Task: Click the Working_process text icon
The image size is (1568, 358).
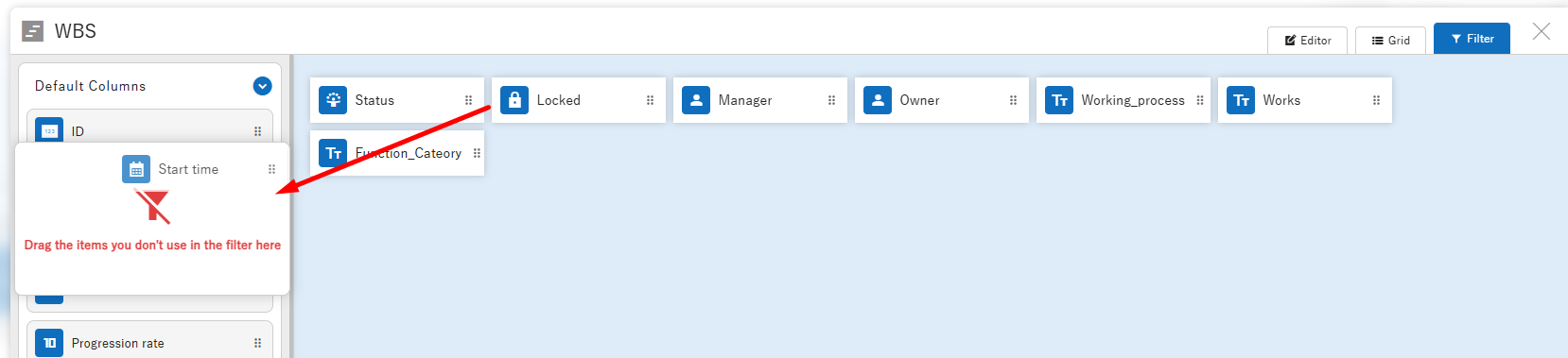Action: pyautogui.click(x=1059, y=100)
